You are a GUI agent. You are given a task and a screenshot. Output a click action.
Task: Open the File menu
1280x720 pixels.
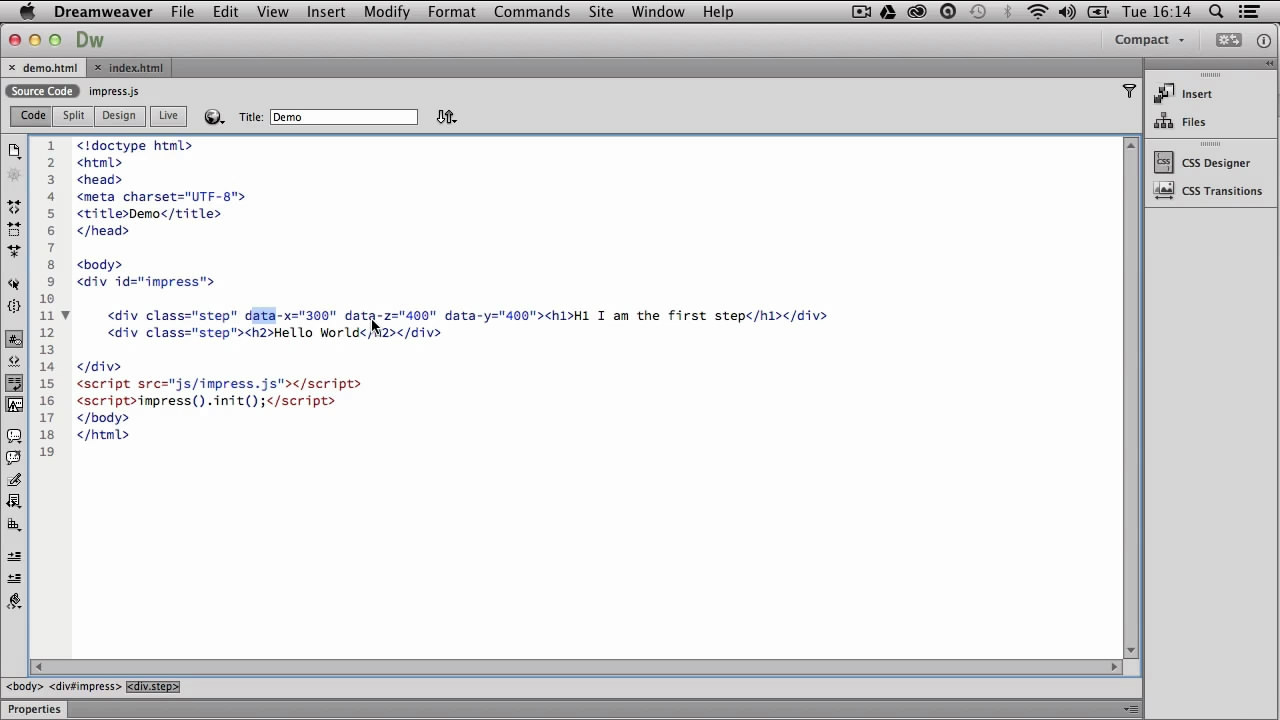[182, 12]
